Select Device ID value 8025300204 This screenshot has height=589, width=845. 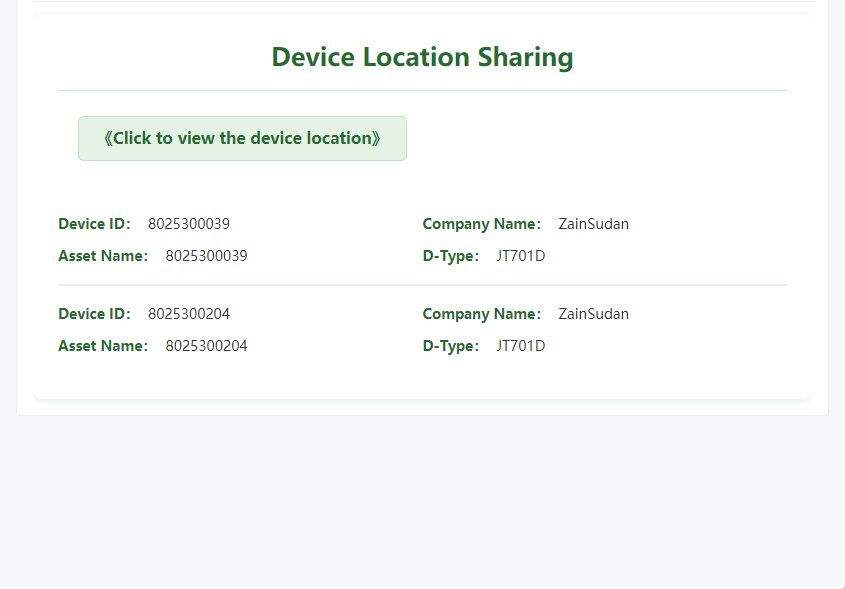pos(189,314)
